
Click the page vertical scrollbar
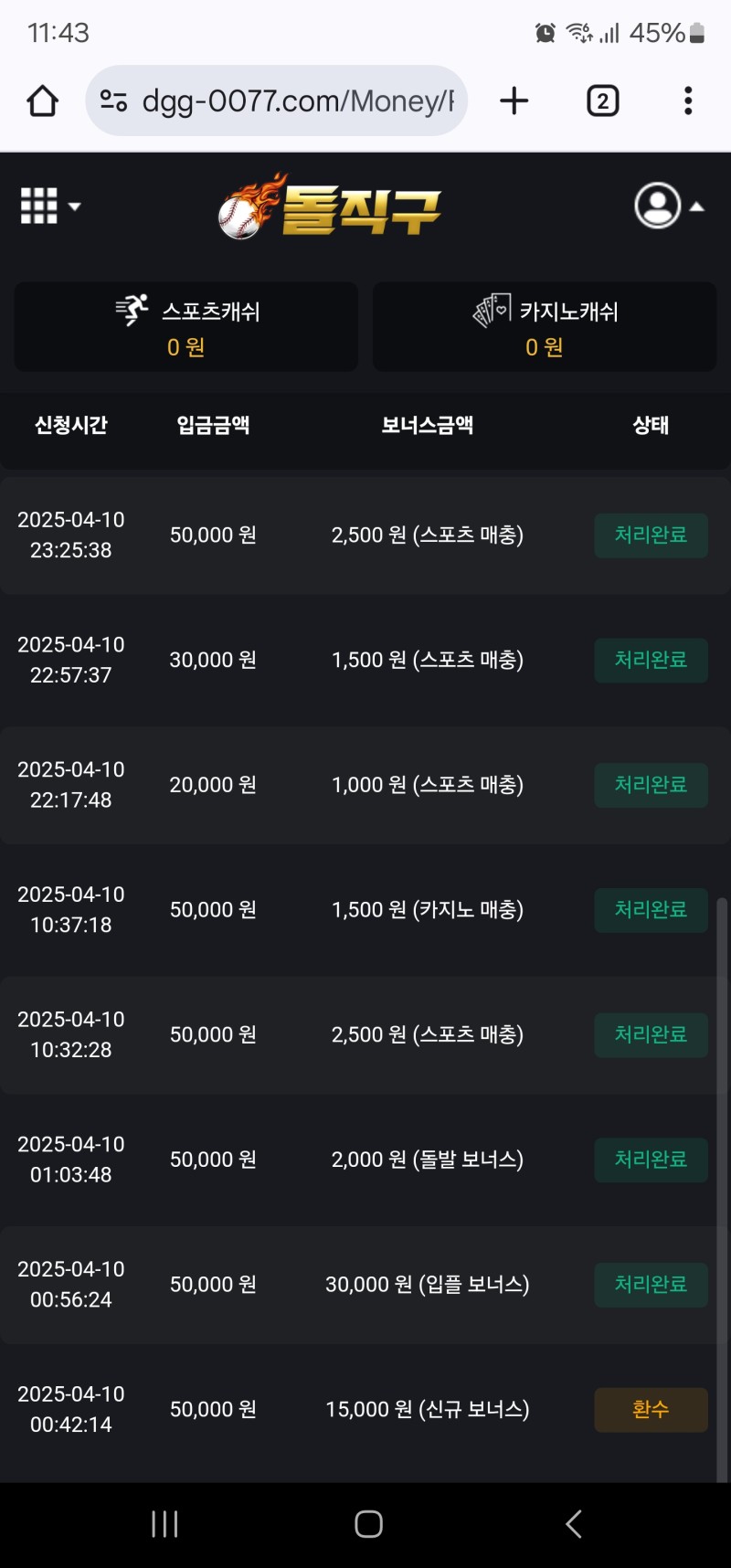coord(721,1188)
